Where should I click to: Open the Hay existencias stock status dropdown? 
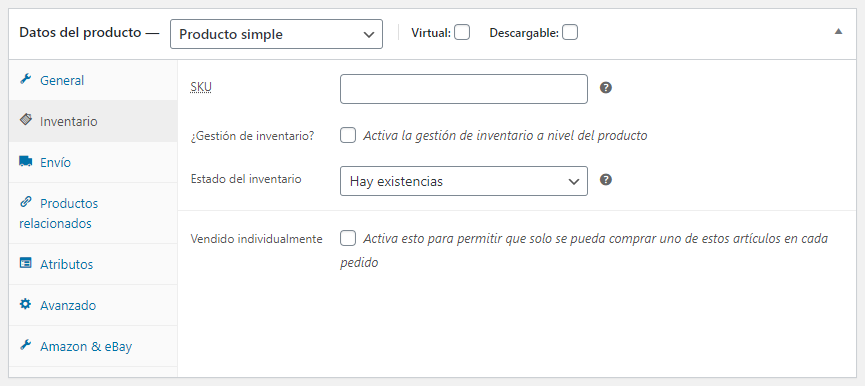pos(464,181)
